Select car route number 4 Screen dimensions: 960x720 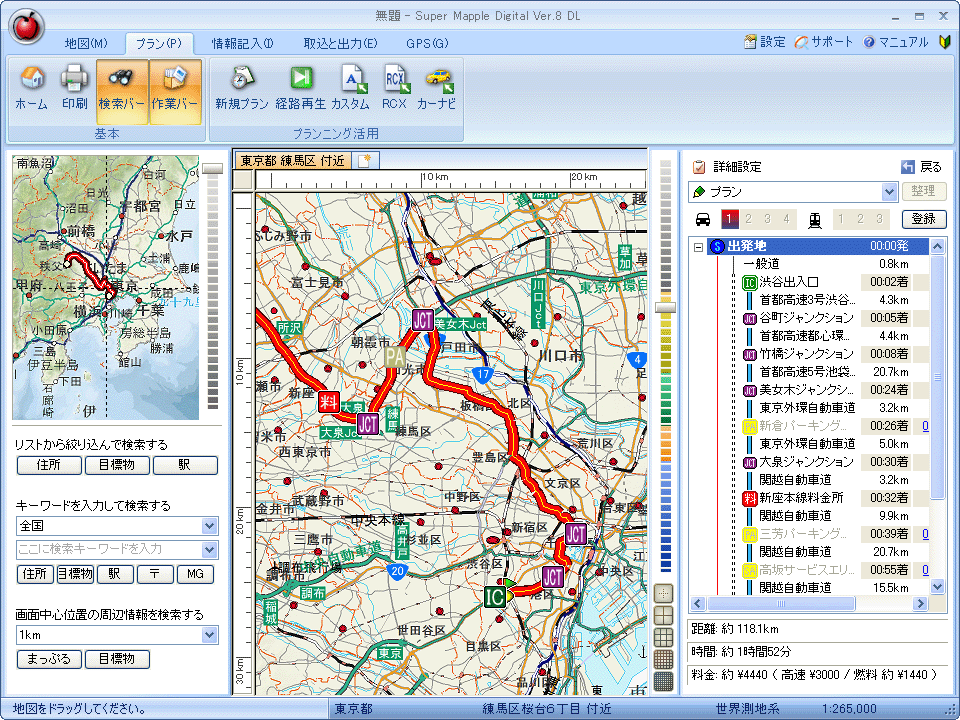pos(786,219)
